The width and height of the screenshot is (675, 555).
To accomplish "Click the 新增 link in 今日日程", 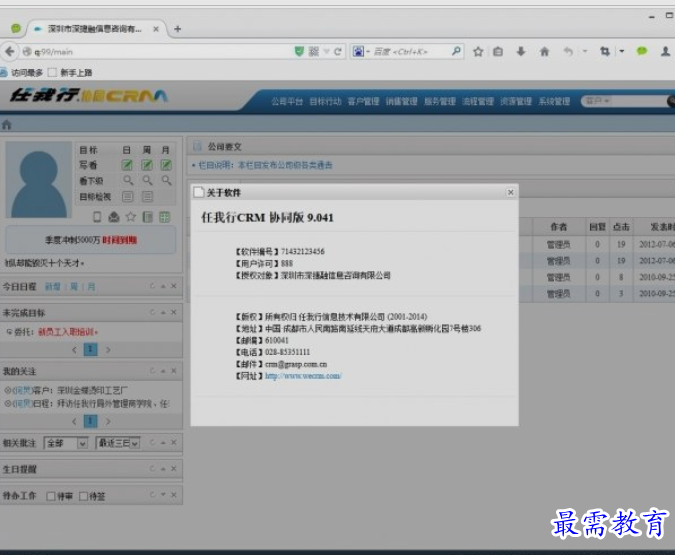I will click(53, 287).
